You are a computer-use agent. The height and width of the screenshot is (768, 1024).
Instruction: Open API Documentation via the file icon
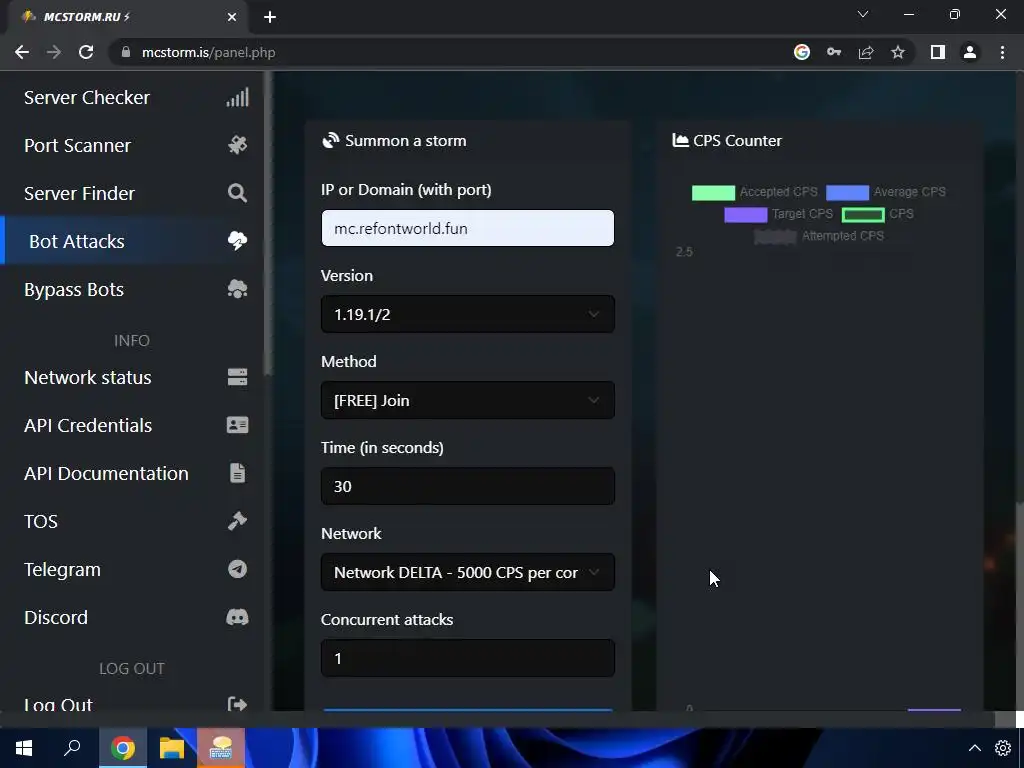tap(238, 473)
